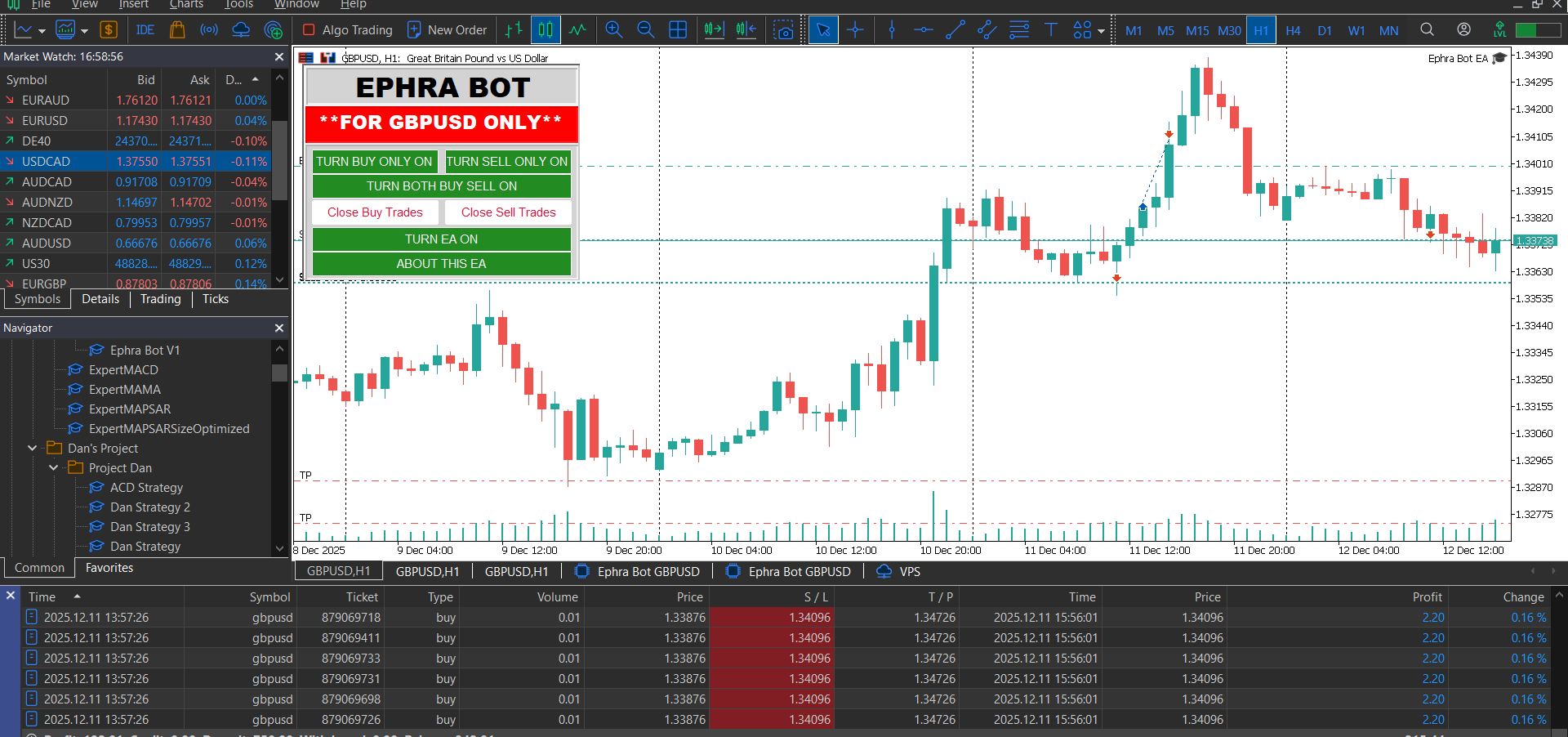Image resolution: width=1568 pixels, height=737 pixels.
Task: Select the equidistant channel tool
Action: point(987,30)
